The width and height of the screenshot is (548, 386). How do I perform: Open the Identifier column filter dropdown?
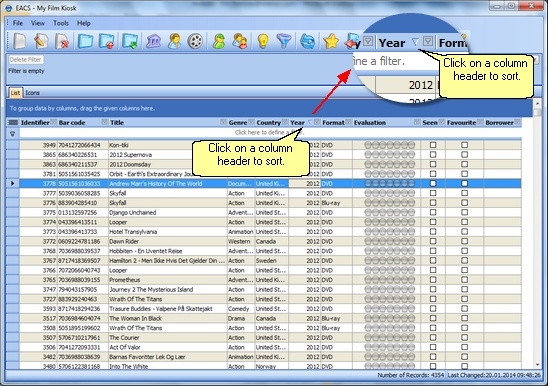53,122
